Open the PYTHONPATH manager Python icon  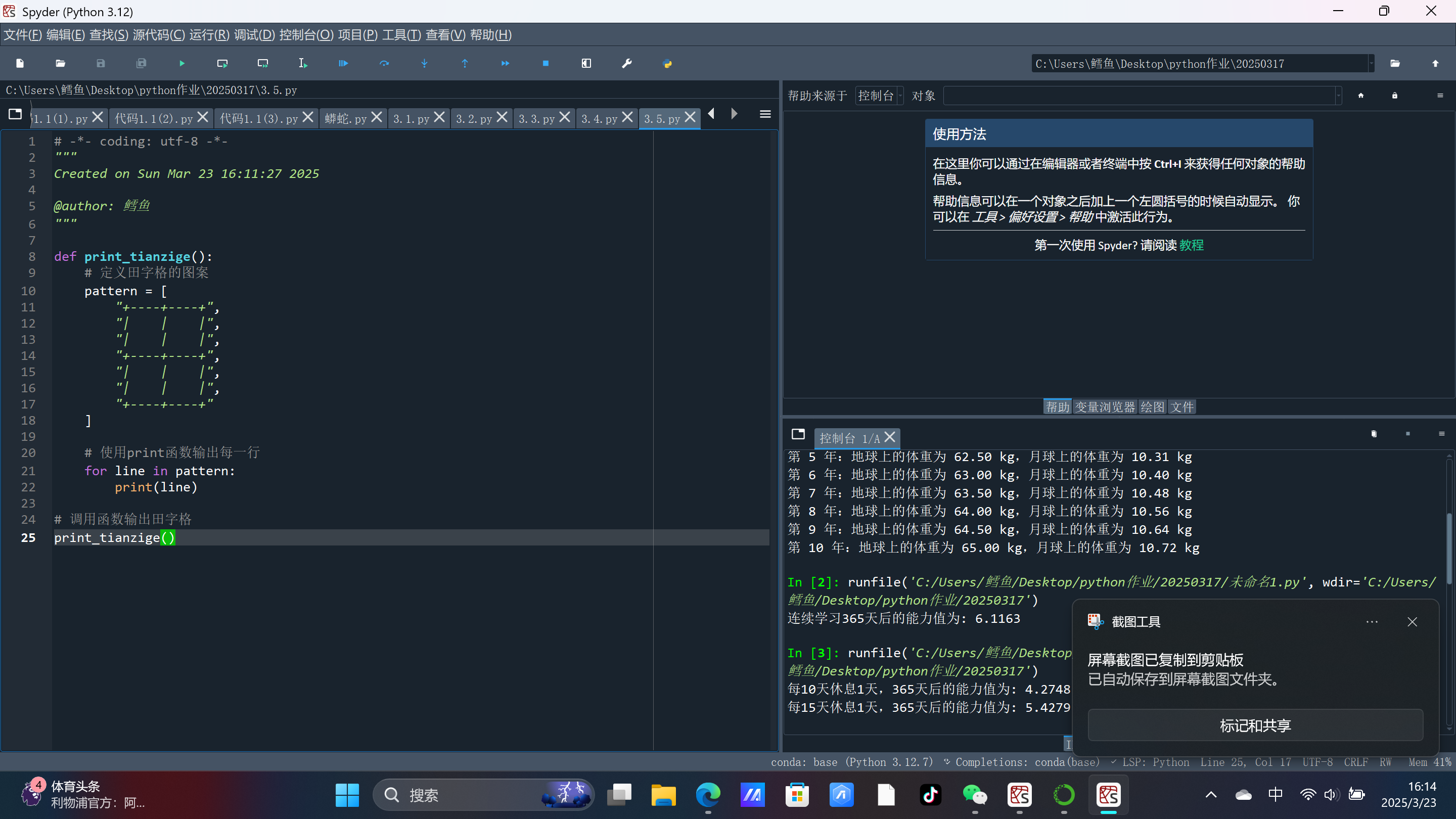click(667, 63)
